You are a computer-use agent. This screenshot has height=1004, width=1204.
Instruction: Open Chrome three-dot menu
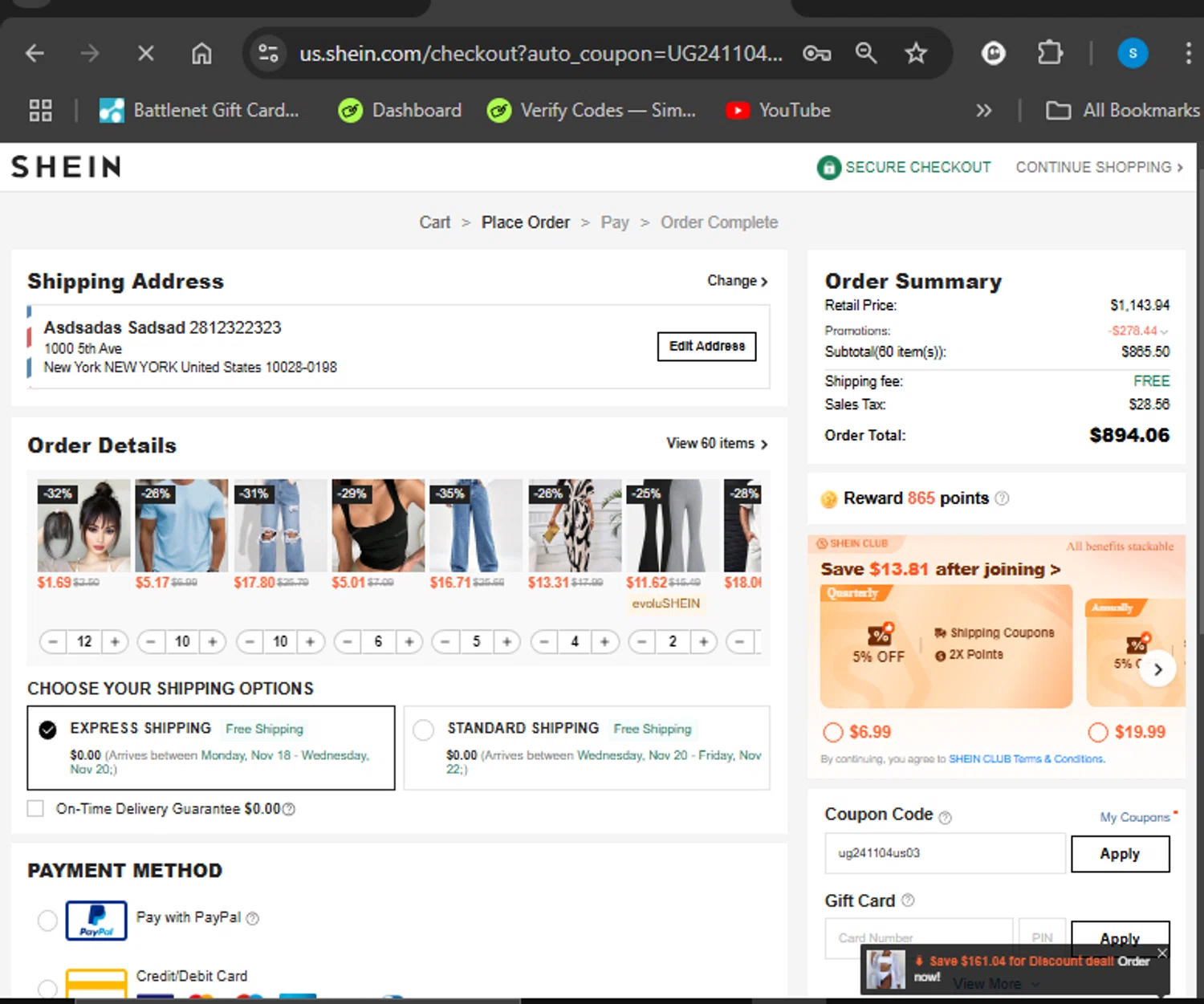click(x=1189, y=54)
